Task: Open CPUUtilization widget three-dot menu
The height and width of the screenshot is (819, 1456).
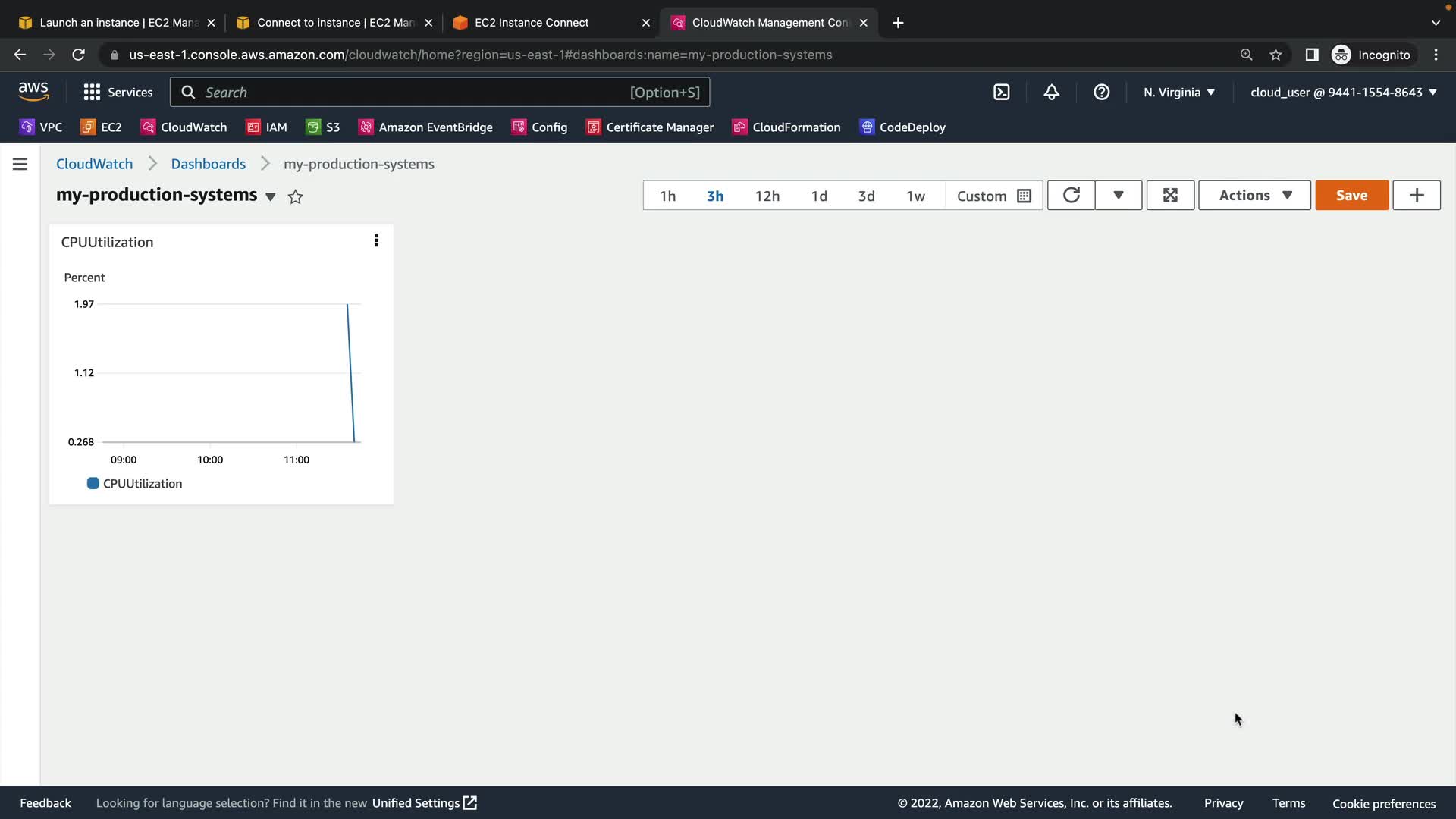Action: click(x=376, y=241)
